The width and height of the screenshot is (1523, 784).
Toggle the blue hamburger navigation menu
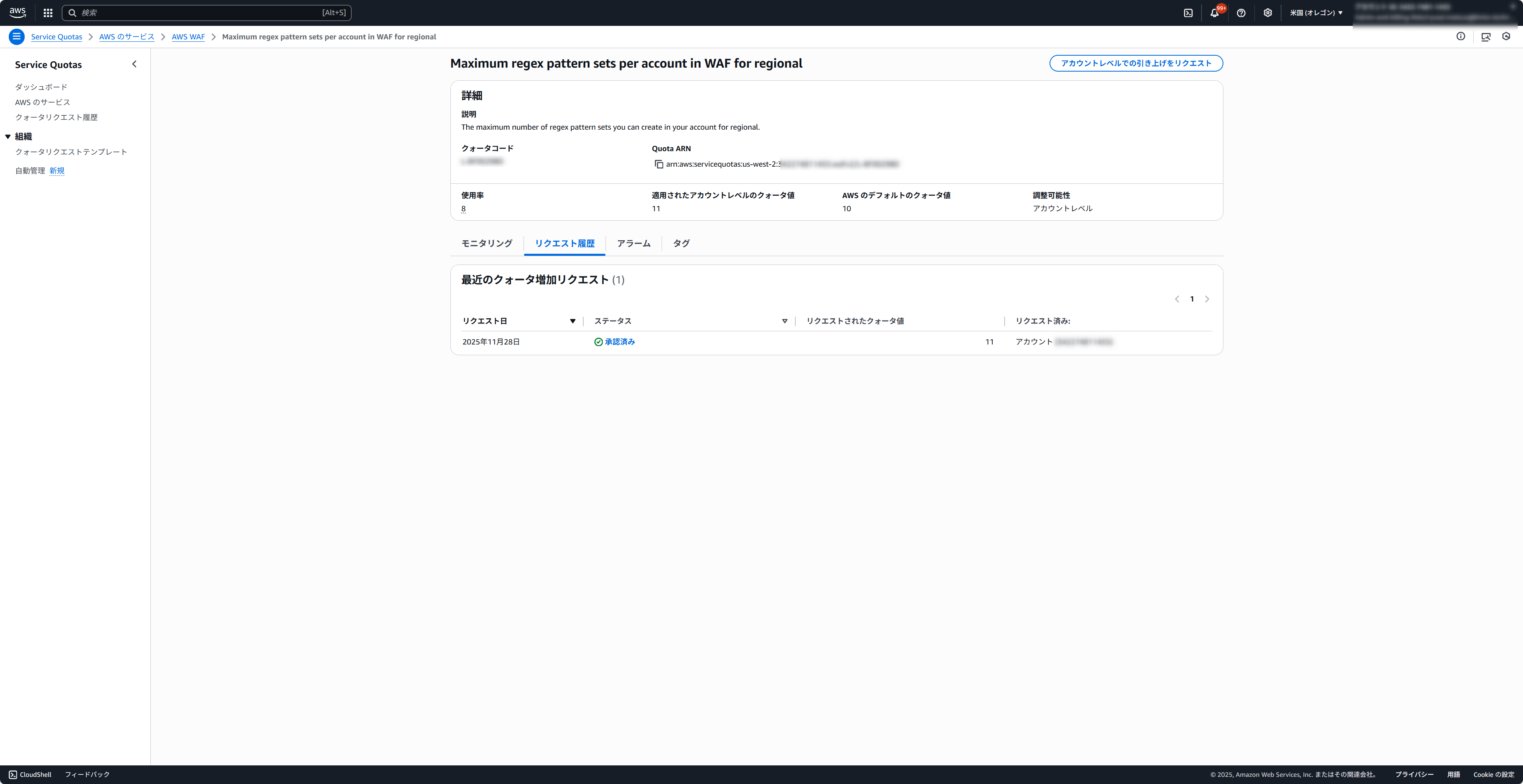tap(17, 37)
